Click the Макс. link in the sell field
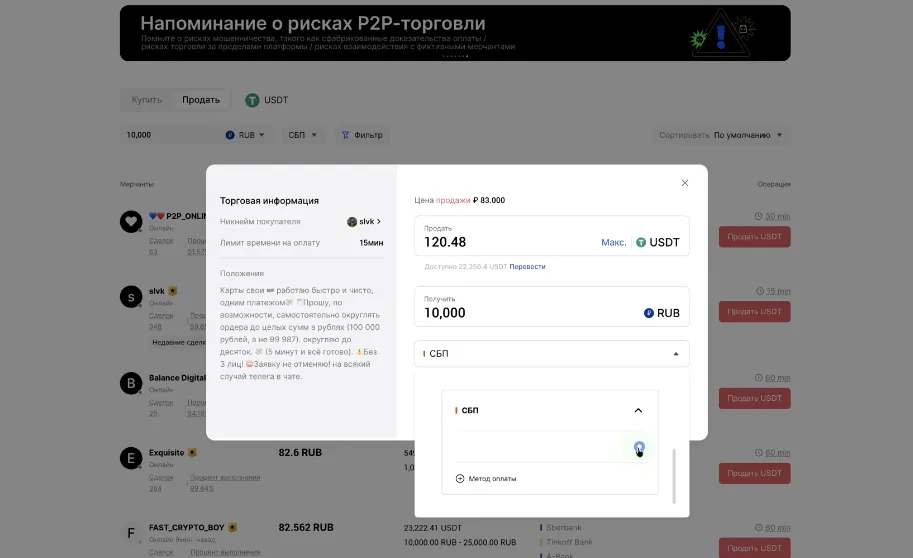 click(x=614, y=242)
